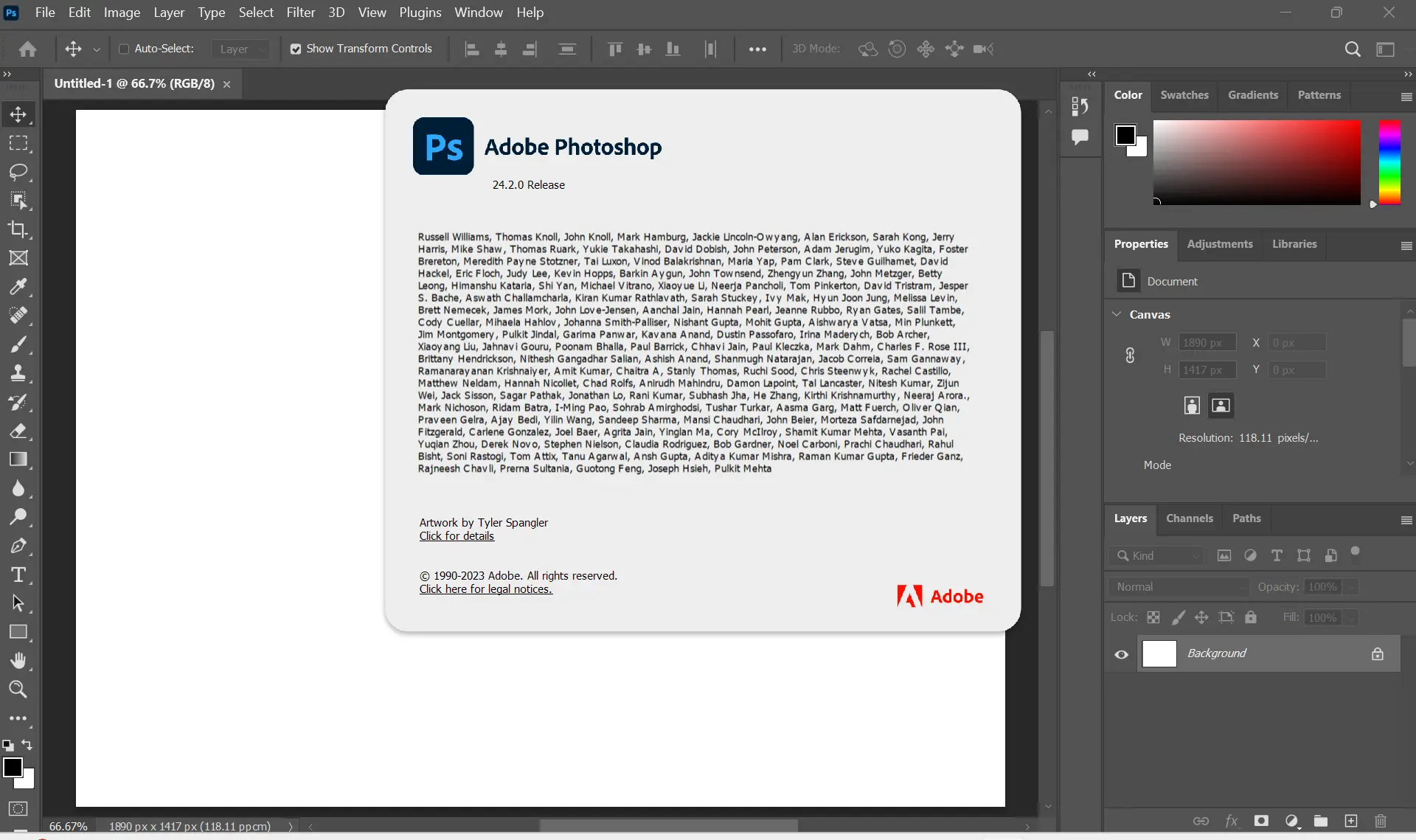The image size is (1416, 840).
Task: Select the Path Selection tool
Action: click(18, 603)
